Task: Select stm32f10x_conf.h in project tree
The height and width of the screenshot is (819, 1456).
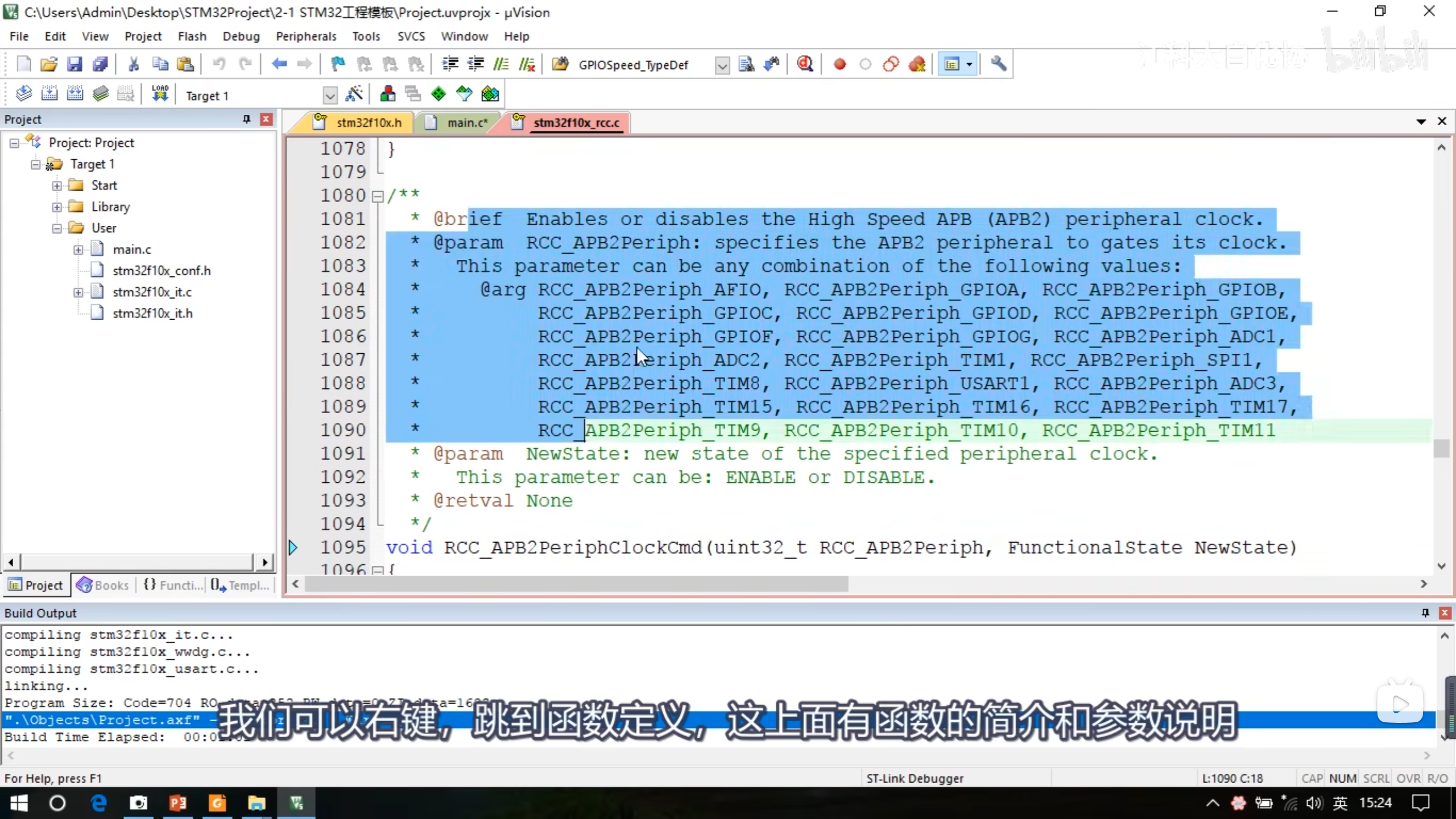Action: pos(162,271)
